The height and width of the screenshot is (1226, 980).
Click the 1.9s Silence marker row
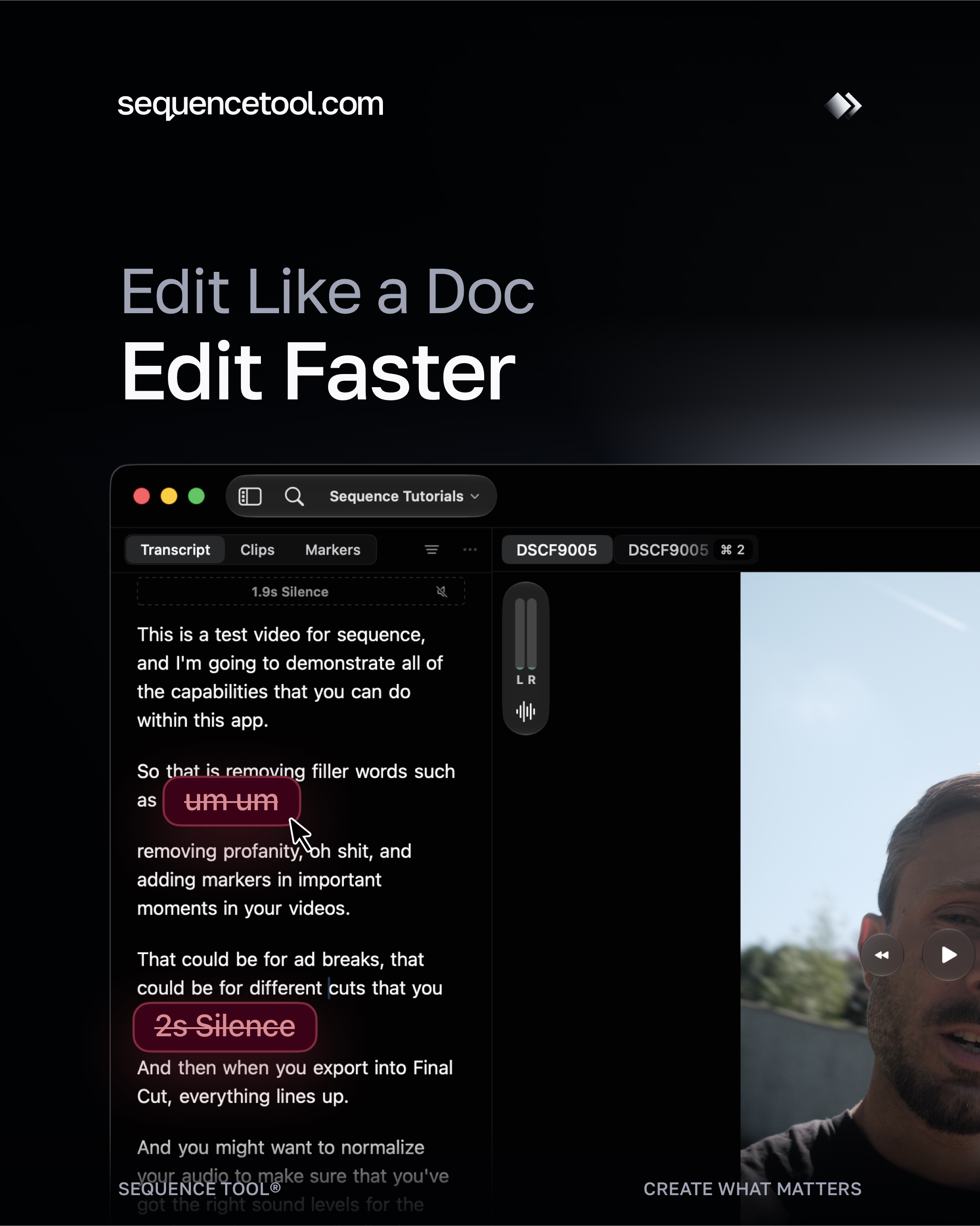pos(301,591)
